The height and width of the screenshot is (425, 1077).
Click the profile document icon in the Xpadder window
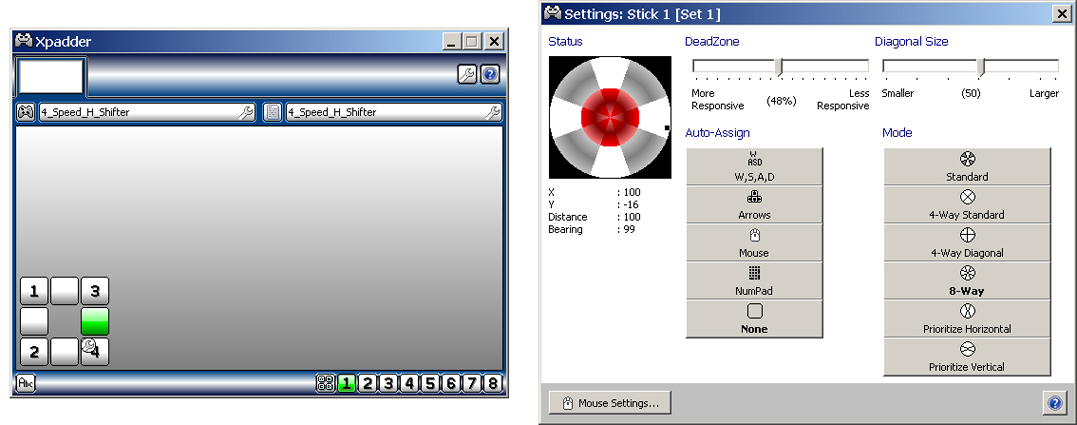click(x=273, y=112)
